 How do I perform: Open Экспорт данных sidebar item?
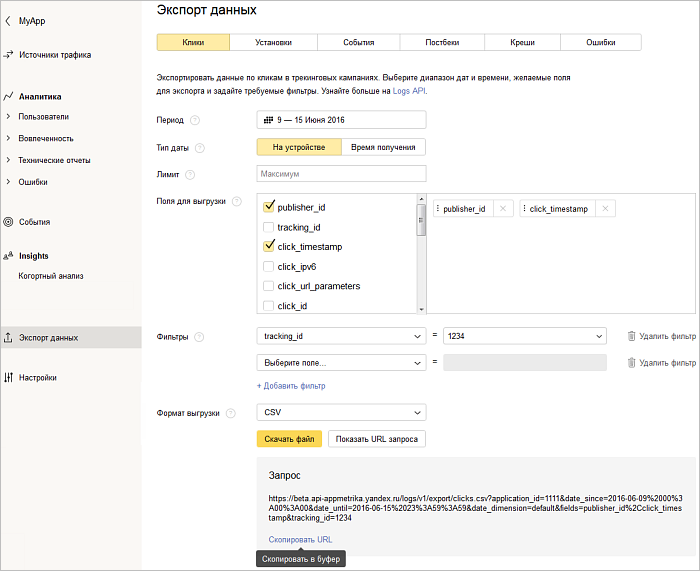point(71,338)
